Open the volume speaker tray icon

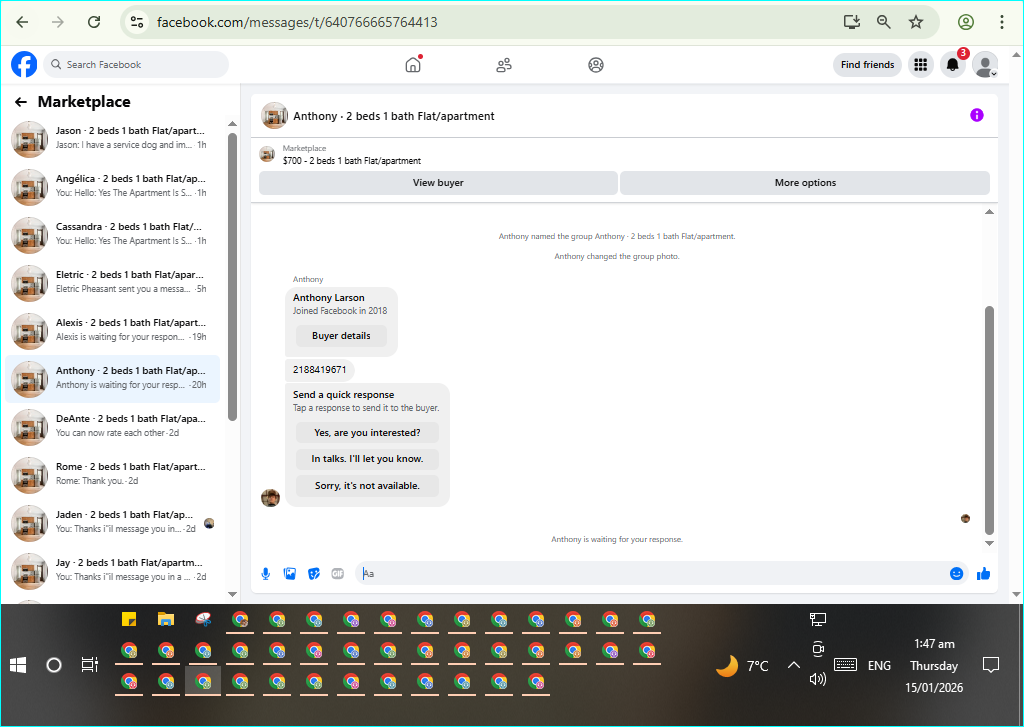(818, 679)
